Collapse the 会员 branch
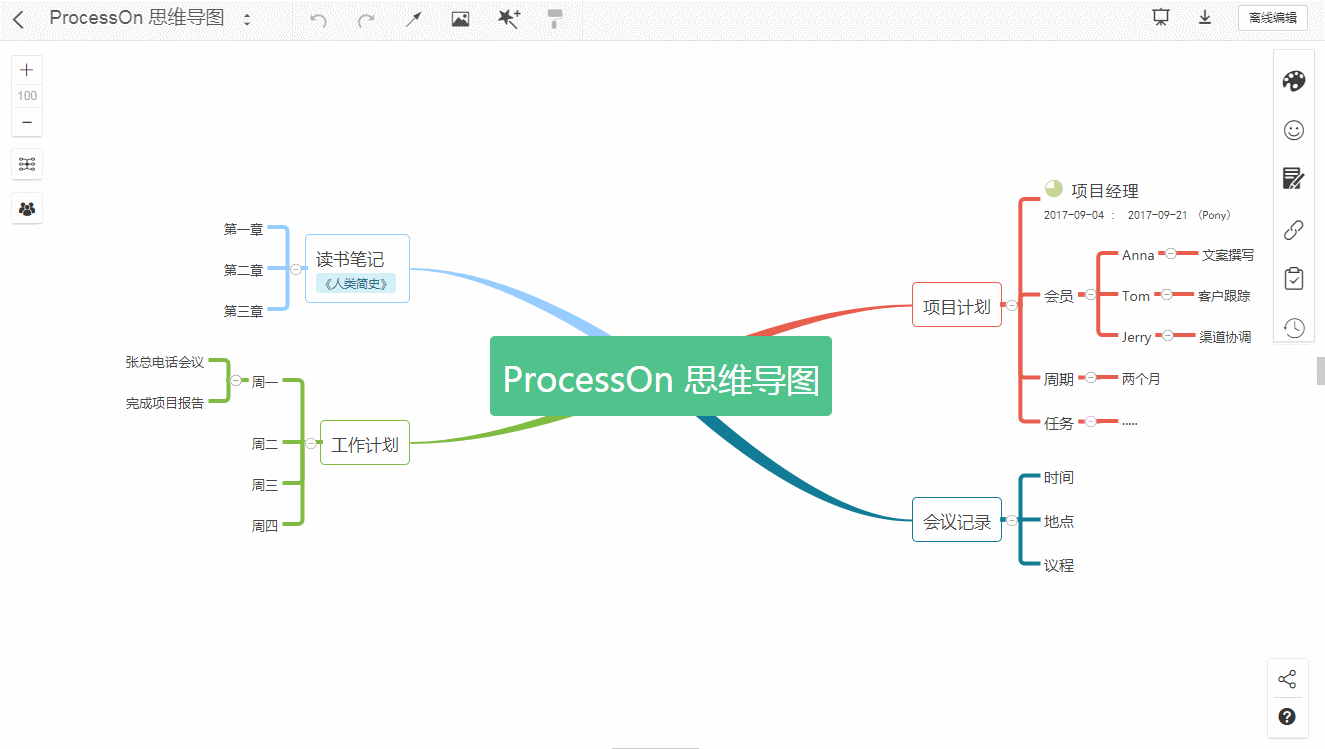Image resolution: width=1325 pixels, height=749 pixels. click(1090, 294)
